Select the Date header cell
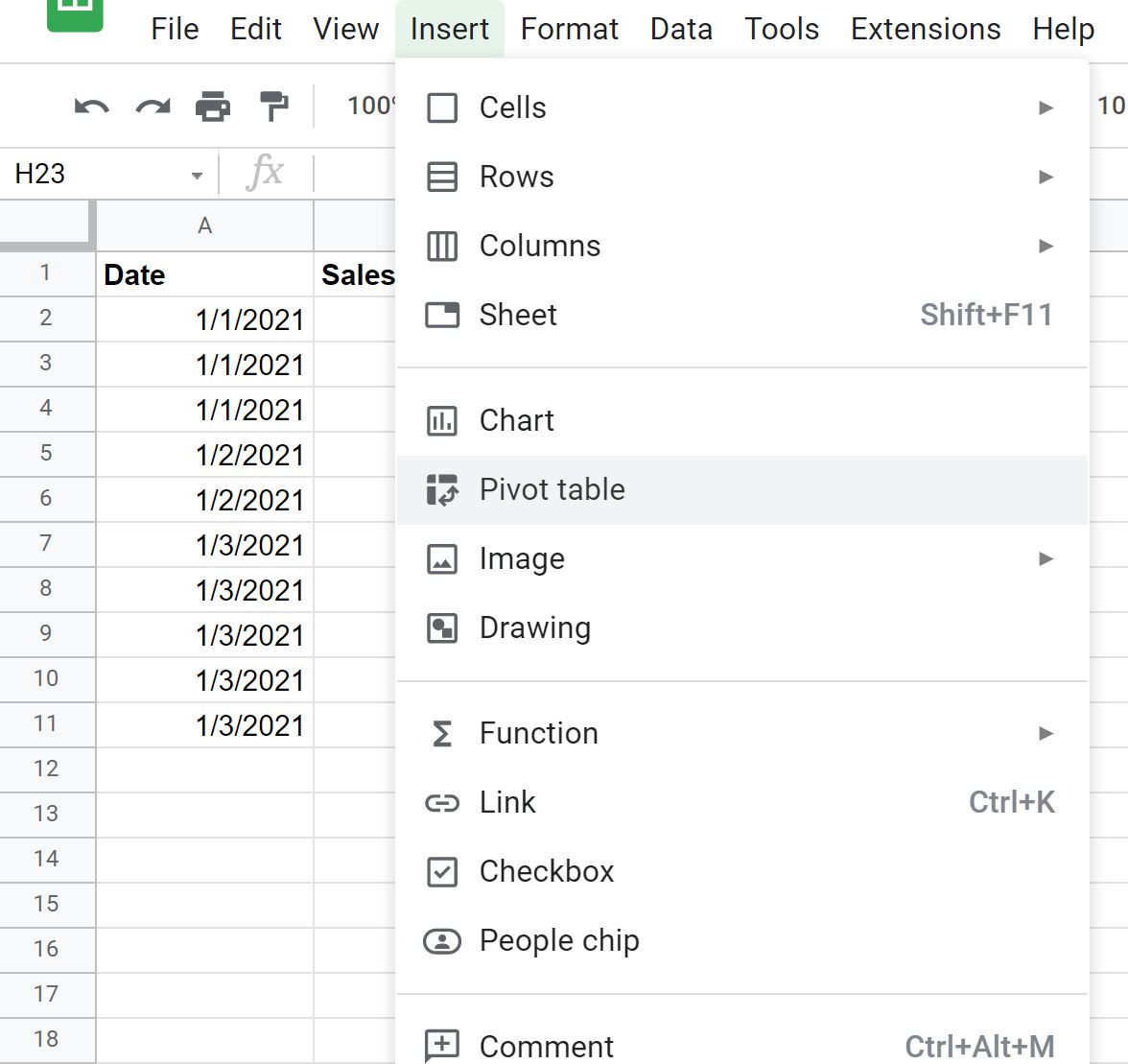Image resolution: width=1128 pixels, height=1064 pixels. 205,274
